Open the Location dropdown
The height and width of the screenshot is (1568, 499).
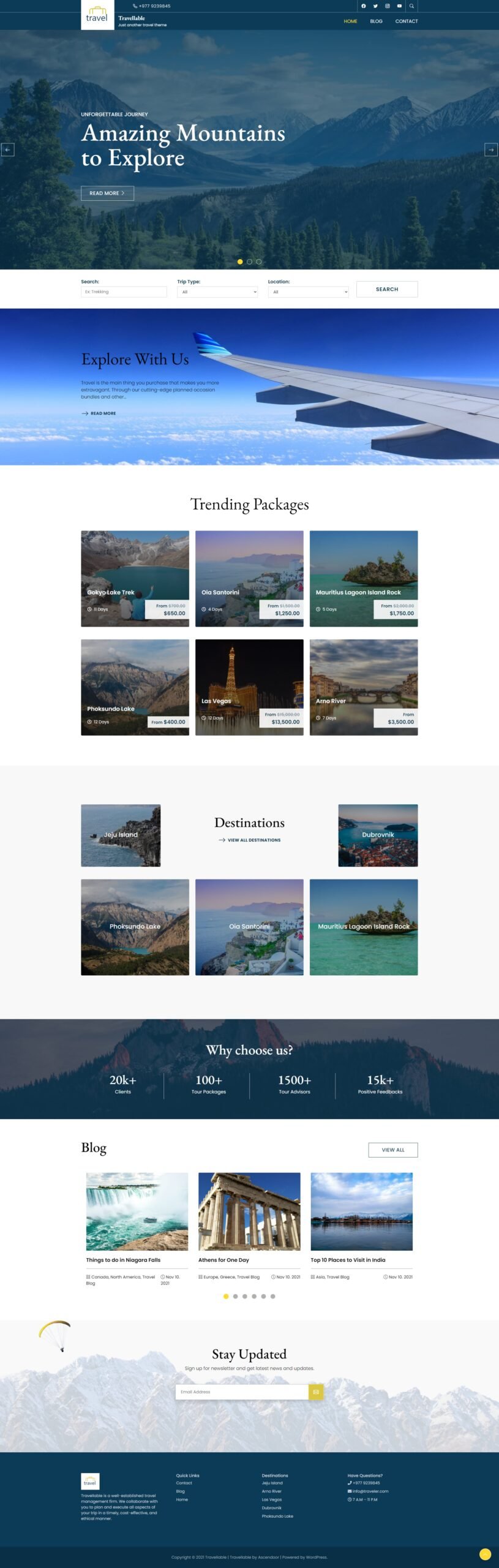click(x=308, y=292)
